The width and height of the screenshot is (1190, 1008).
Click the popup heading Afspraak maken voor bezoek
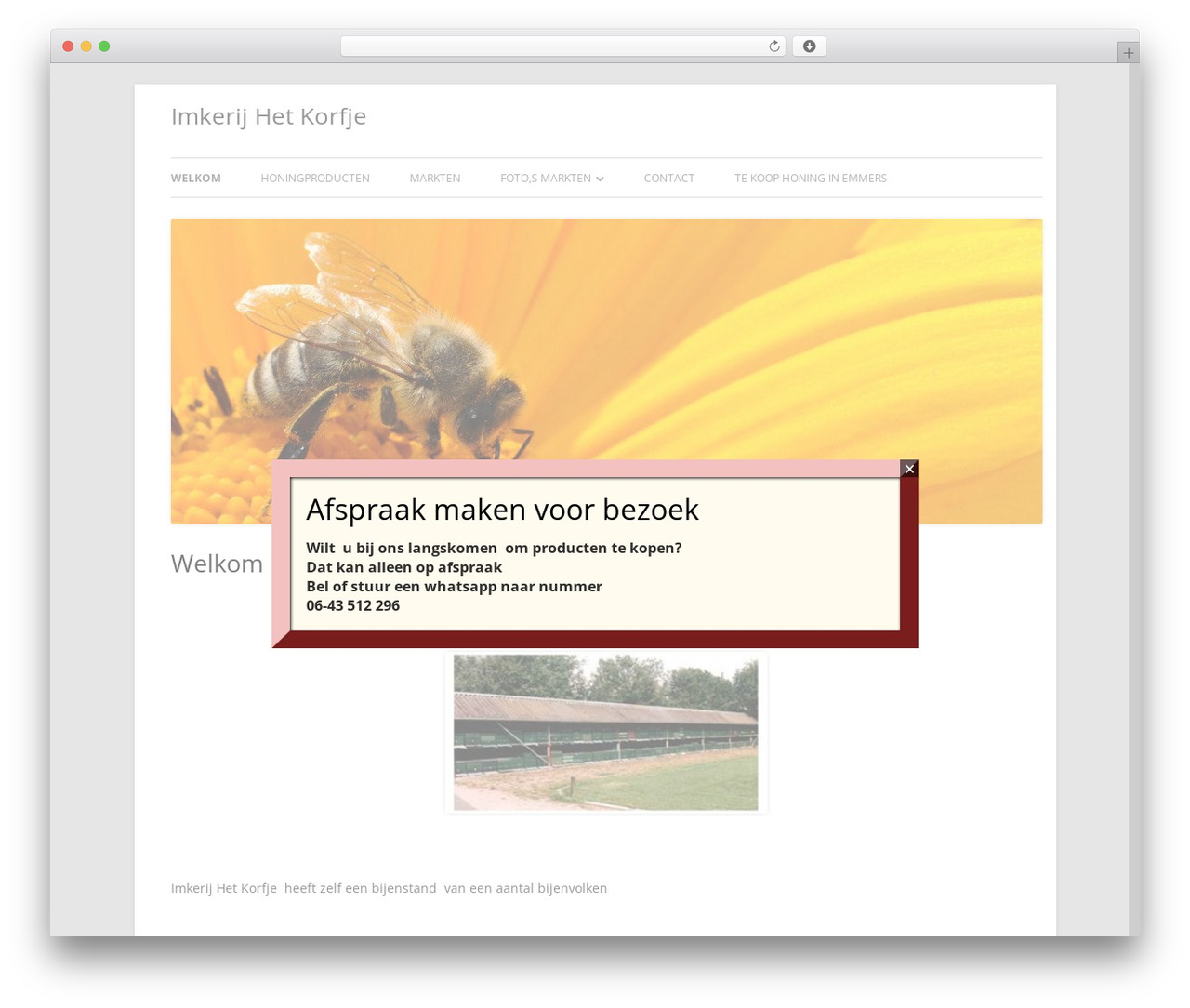click(x=503, y=510)
